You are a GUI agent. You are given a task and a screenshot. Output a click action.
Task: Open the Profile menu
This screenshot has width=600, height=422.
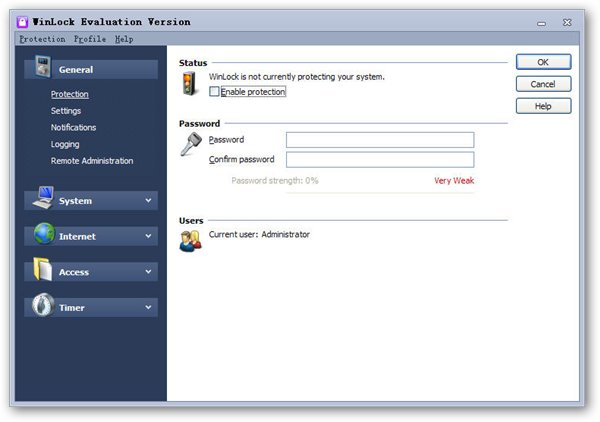tap(90, 39)
